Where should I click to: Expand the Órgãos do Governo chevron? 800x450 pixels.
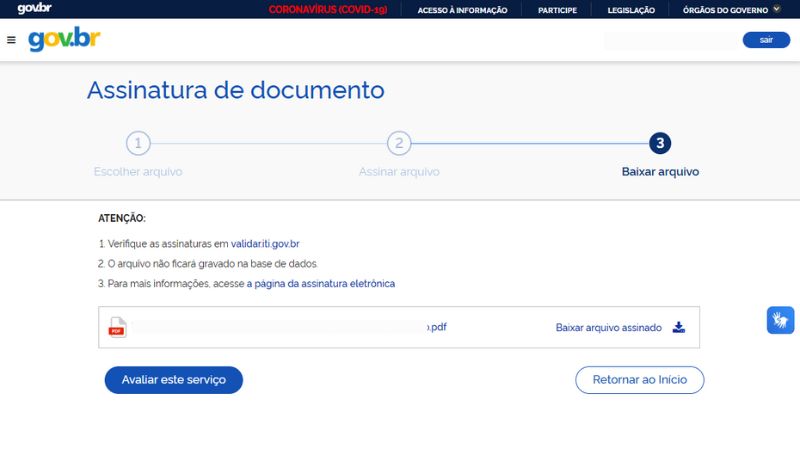point(777,9)
